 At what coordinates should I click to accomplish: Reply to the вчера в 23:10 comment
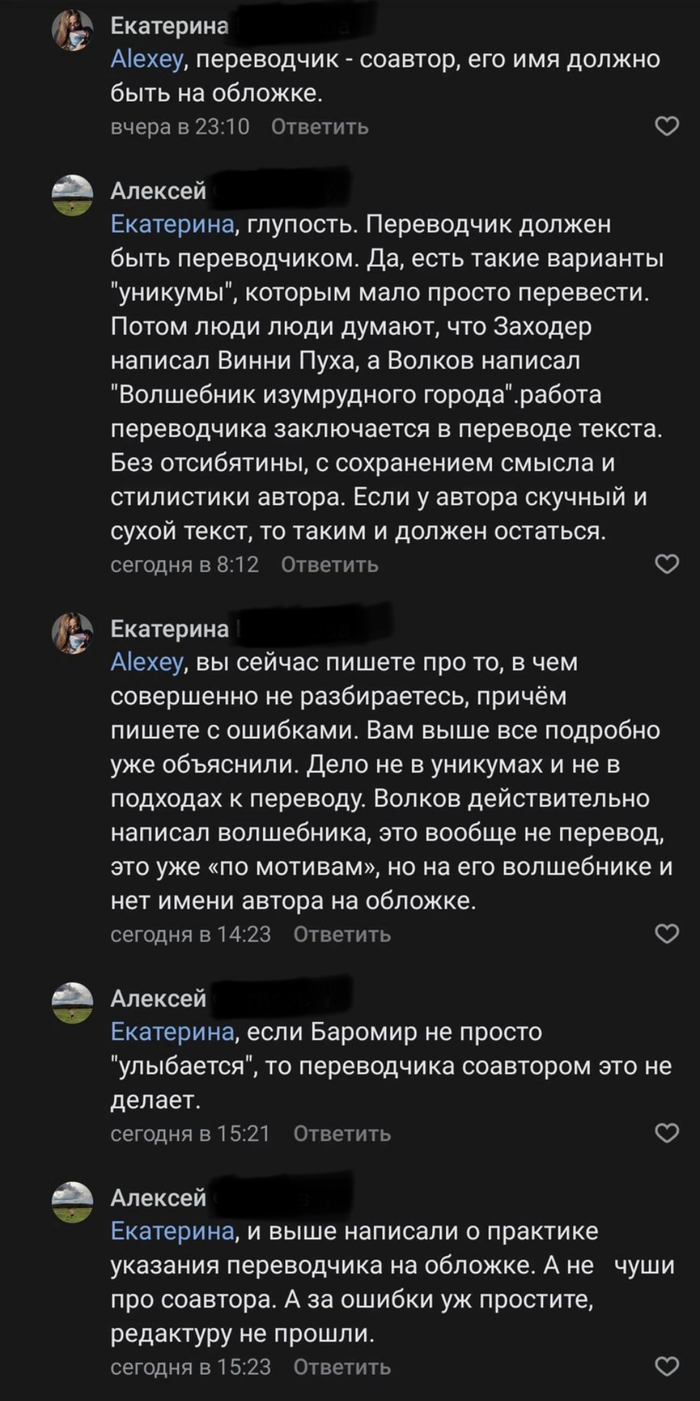click(x=319, y=127)
